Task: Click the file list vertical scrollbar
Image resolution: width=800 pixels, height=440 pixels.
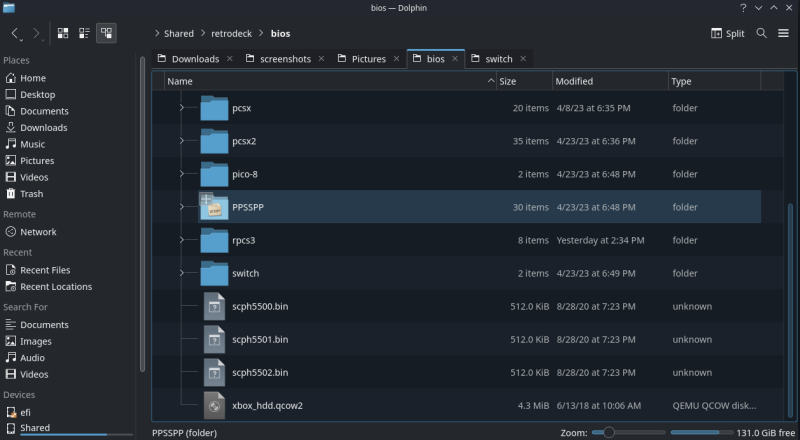Action: (790, 310)
